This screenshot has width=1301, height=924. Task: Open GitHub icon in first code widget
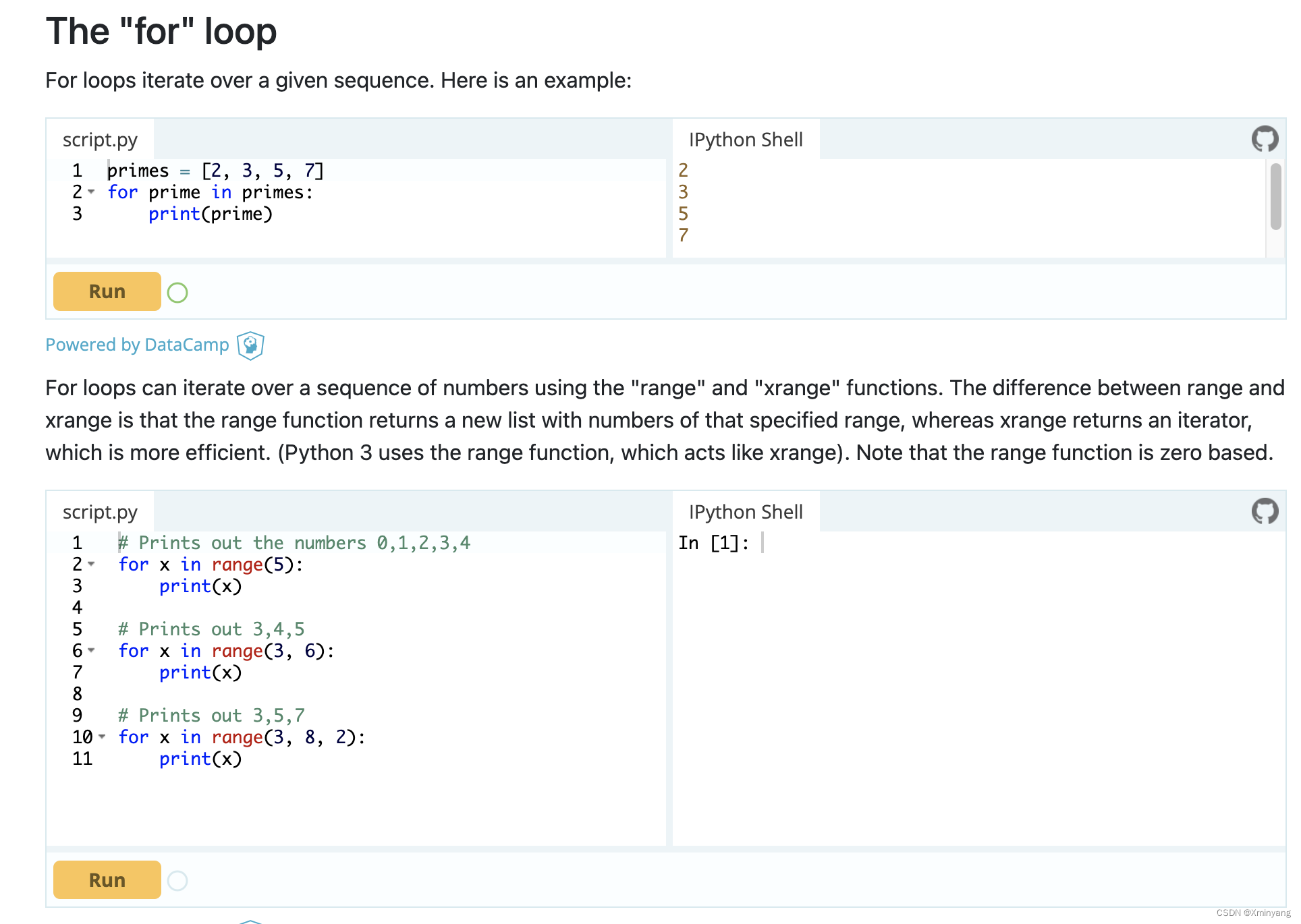(1264, 139)
